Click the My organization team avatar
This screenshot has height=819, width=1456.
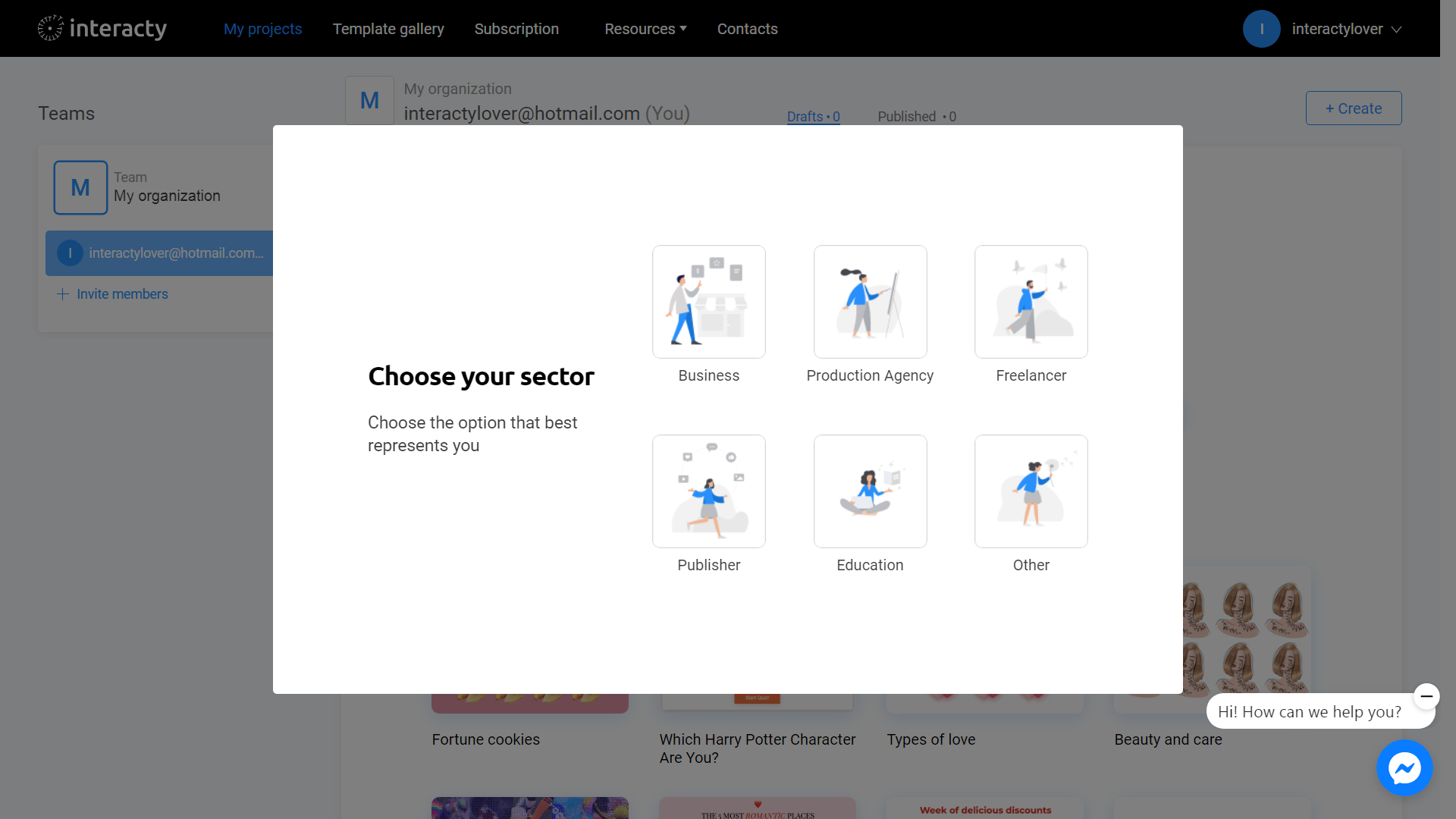80,187
